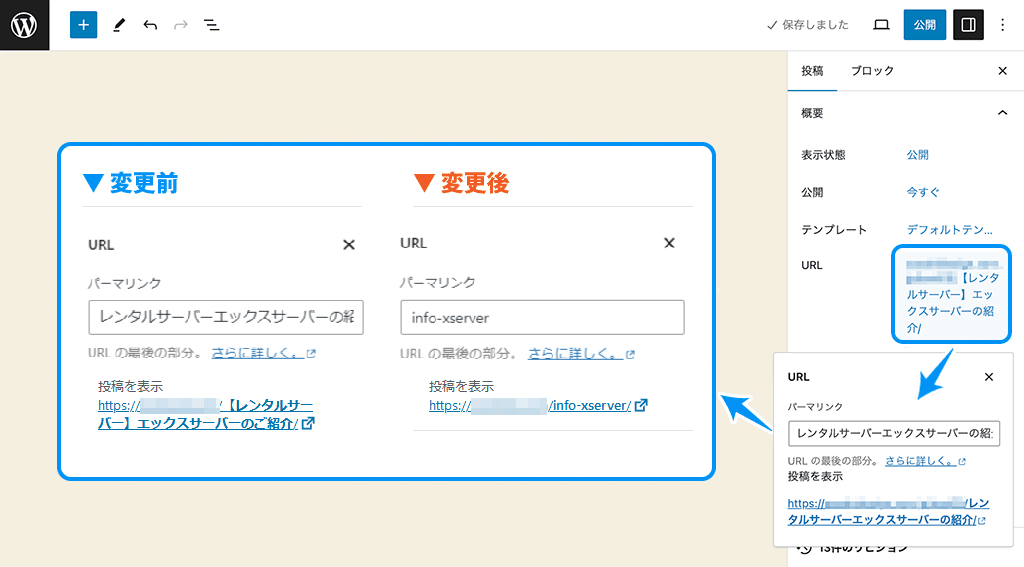Screen dimensions: 1024x567
Task: Open the Document Overview list icon
Action: click(212, 25)
